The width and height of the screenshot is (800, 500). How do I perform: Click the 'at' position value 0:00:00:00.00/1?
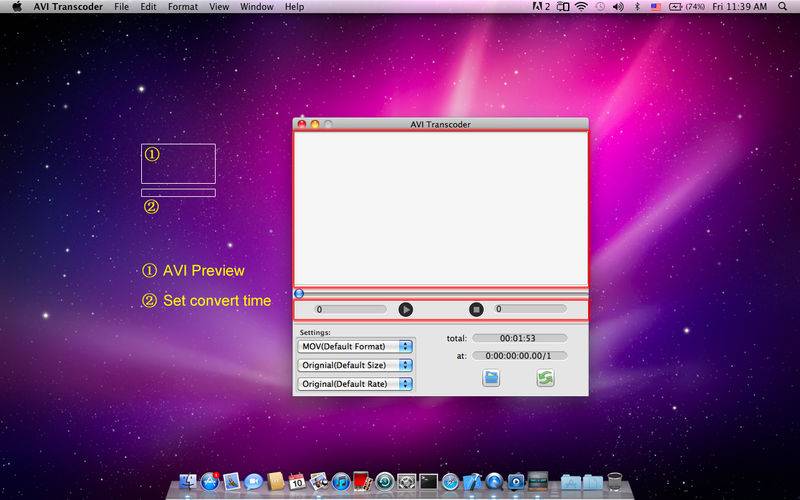(x=519, y=356)
